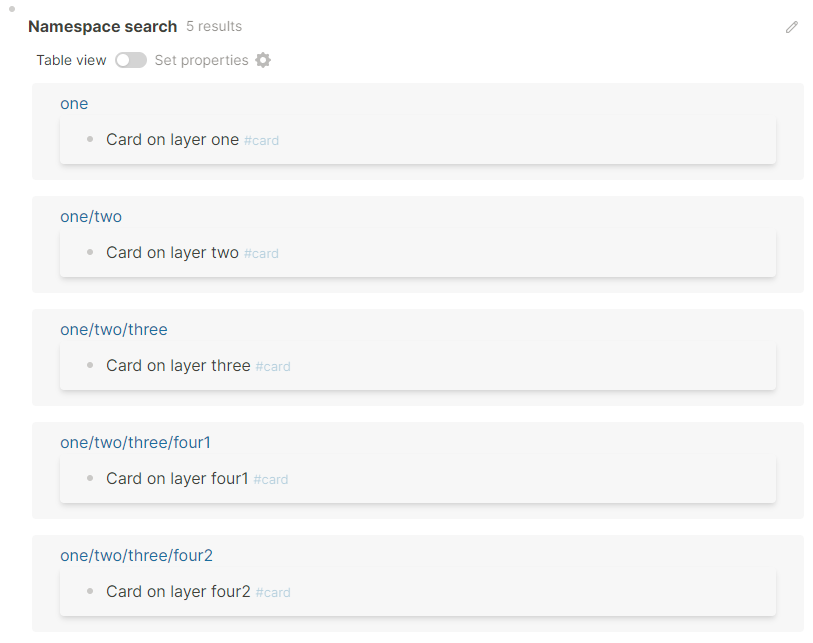Click the Namespace search title

[102, 27]
